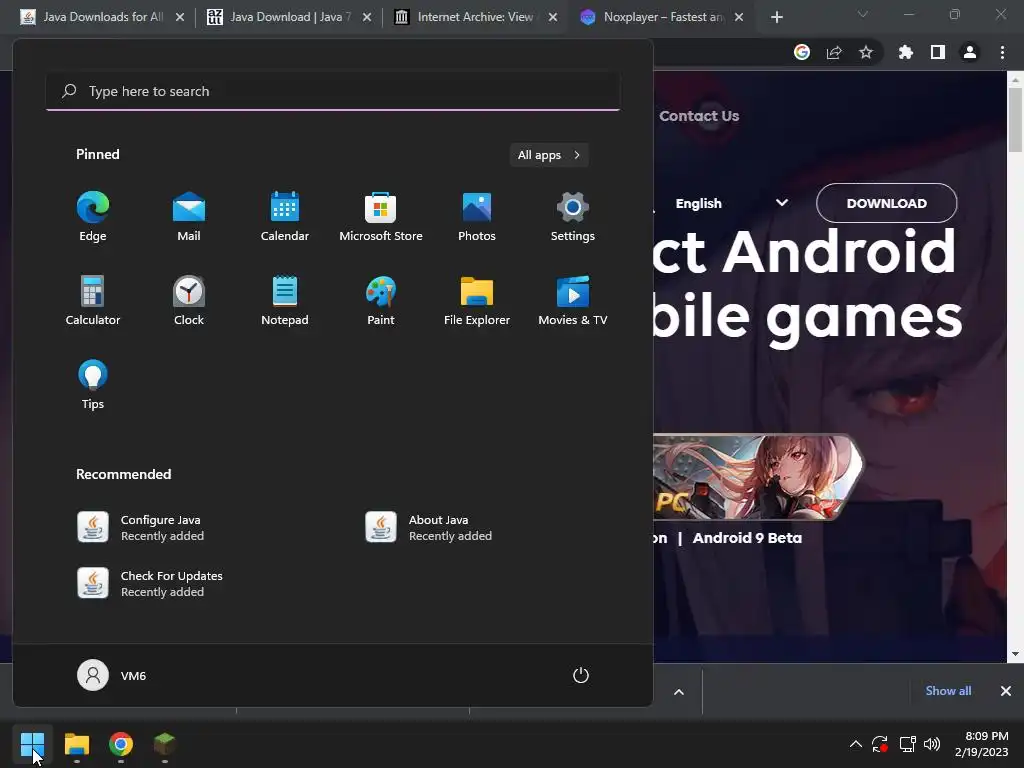The height and width of the screenshot is (768, 1024).
Task: Open the Calculator app
Action: point(93,300)
